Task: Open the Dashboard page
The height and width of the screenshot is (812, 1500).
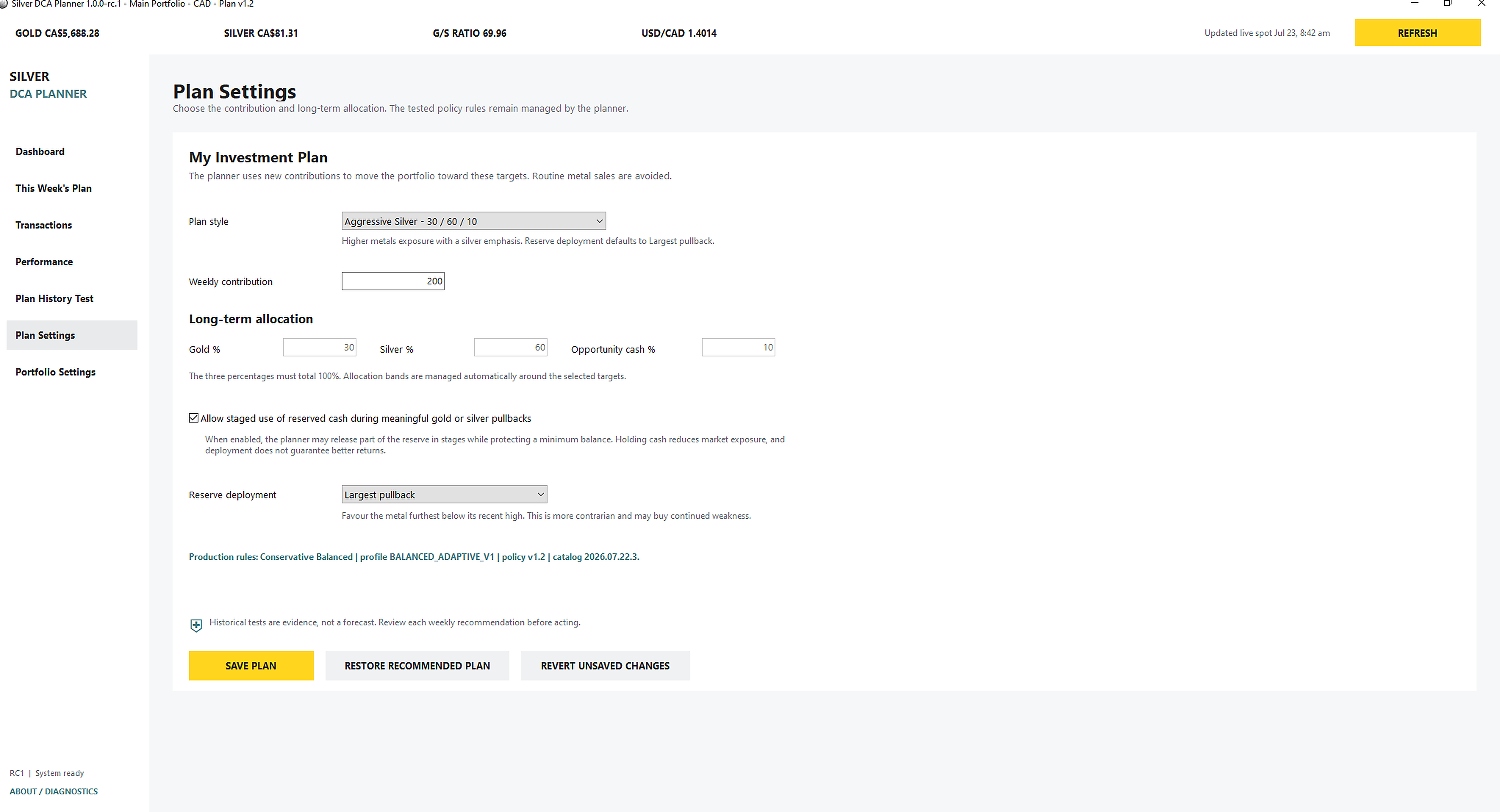Action: tap(72, 151)
